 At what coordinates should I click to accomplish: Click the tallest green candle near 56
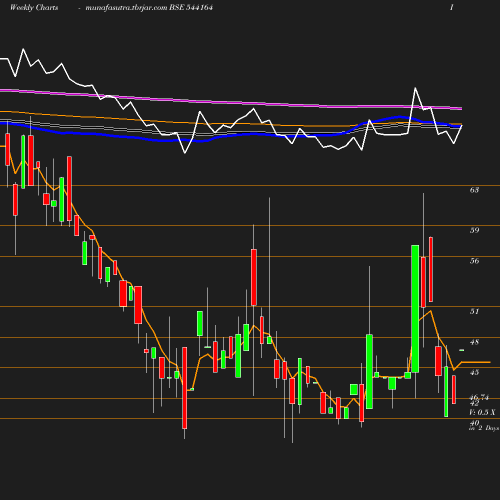(415, 309)
